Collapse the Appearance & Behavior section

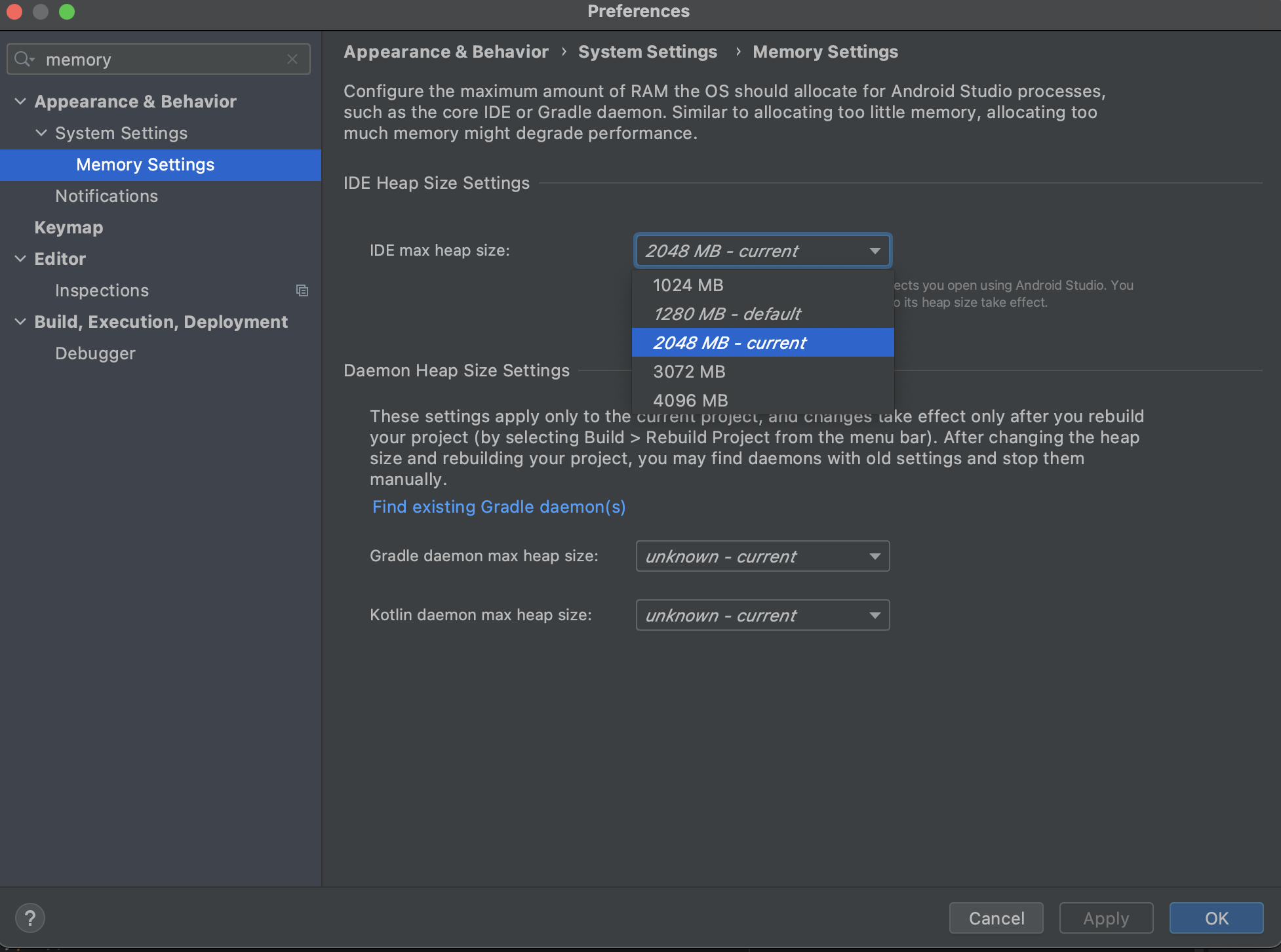[x=20, y=102]
